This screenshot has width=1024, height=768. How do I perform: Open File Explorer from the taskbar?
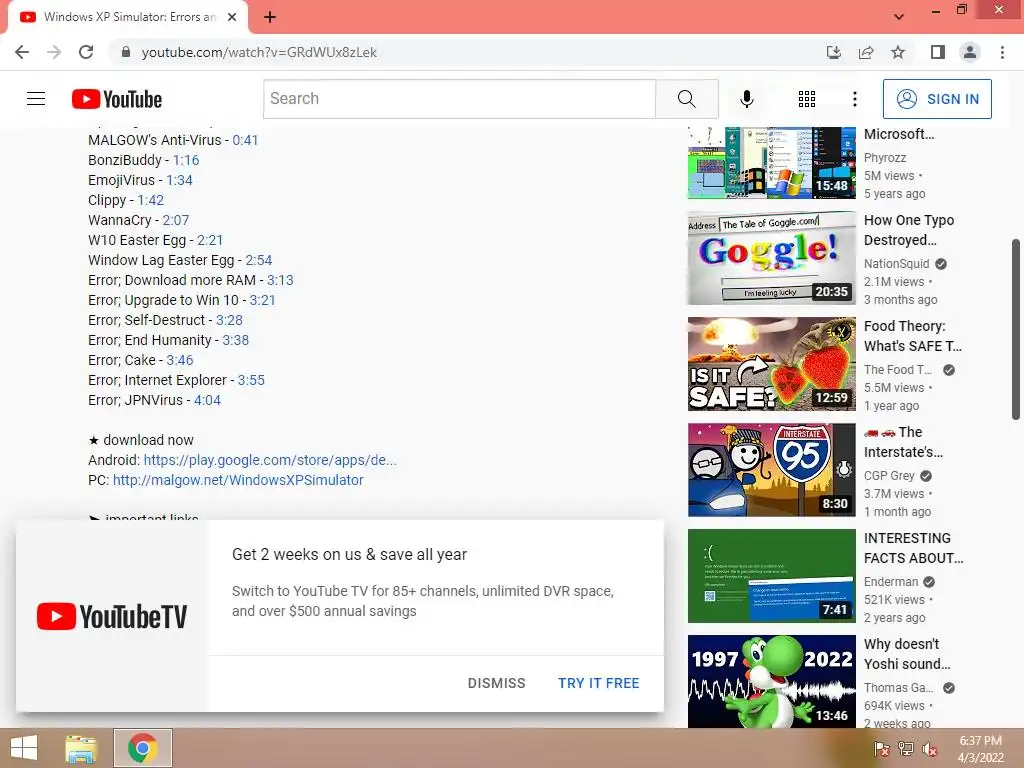tap(81, 748)
